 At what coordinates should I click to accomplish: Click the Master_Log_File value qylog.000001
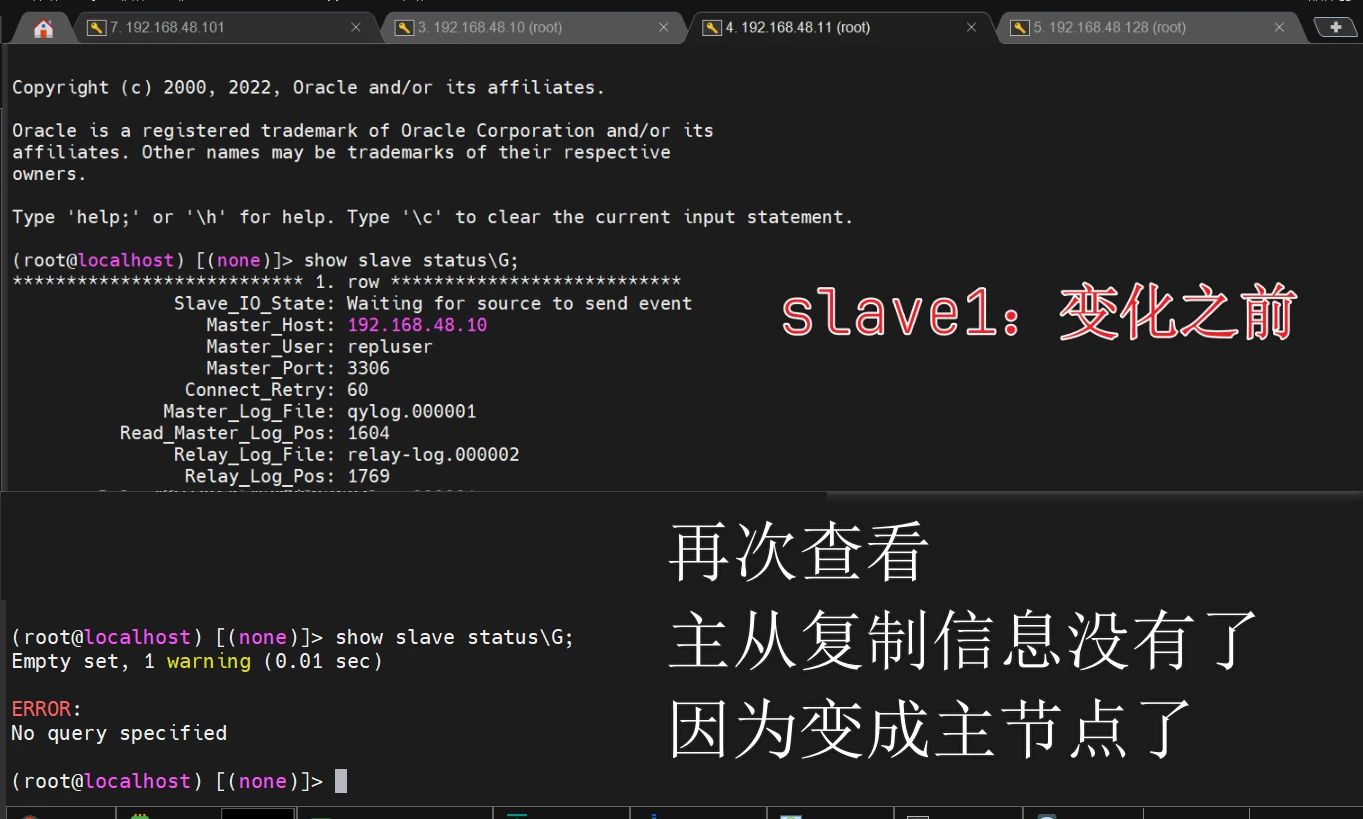411,411
